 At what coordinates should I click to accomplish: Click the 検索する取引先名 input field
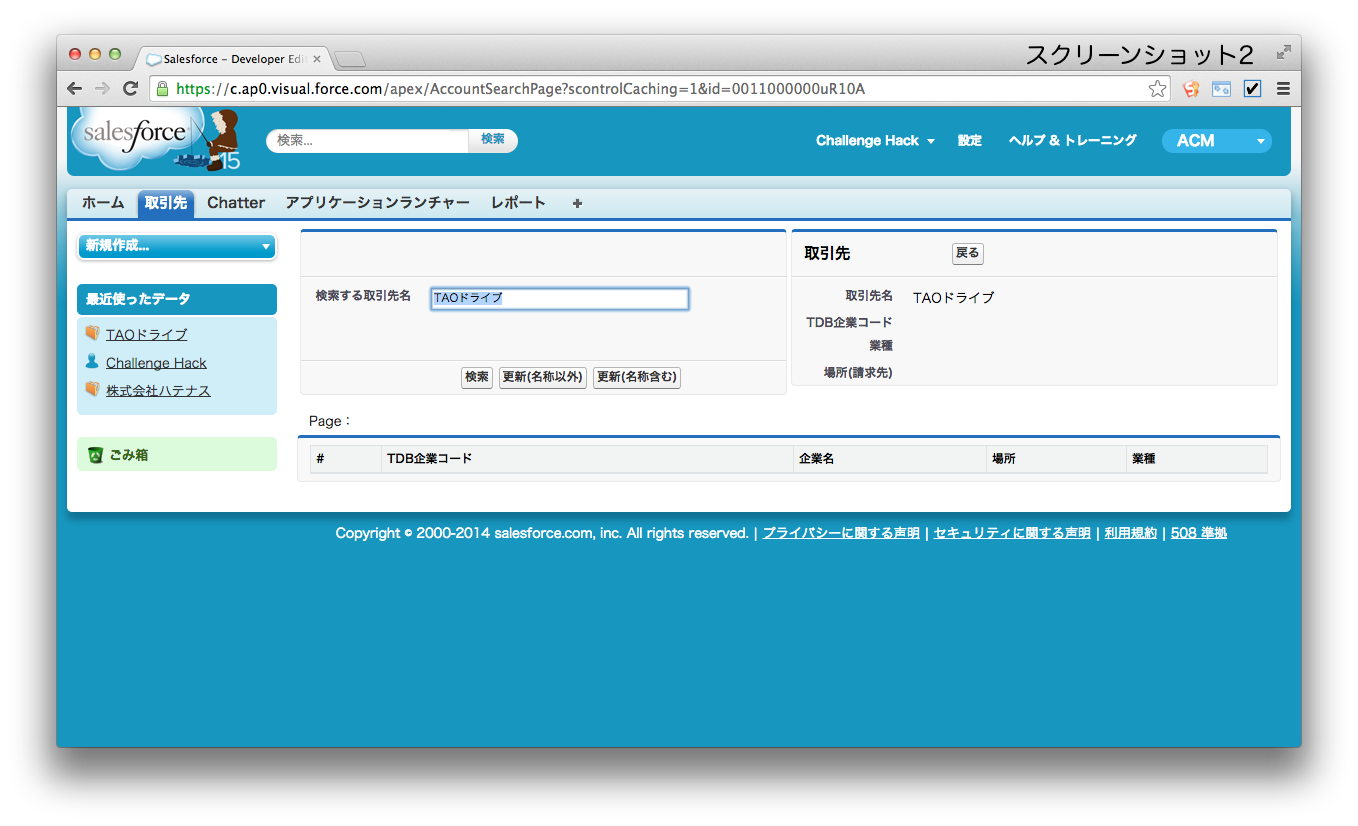[560, 298]
